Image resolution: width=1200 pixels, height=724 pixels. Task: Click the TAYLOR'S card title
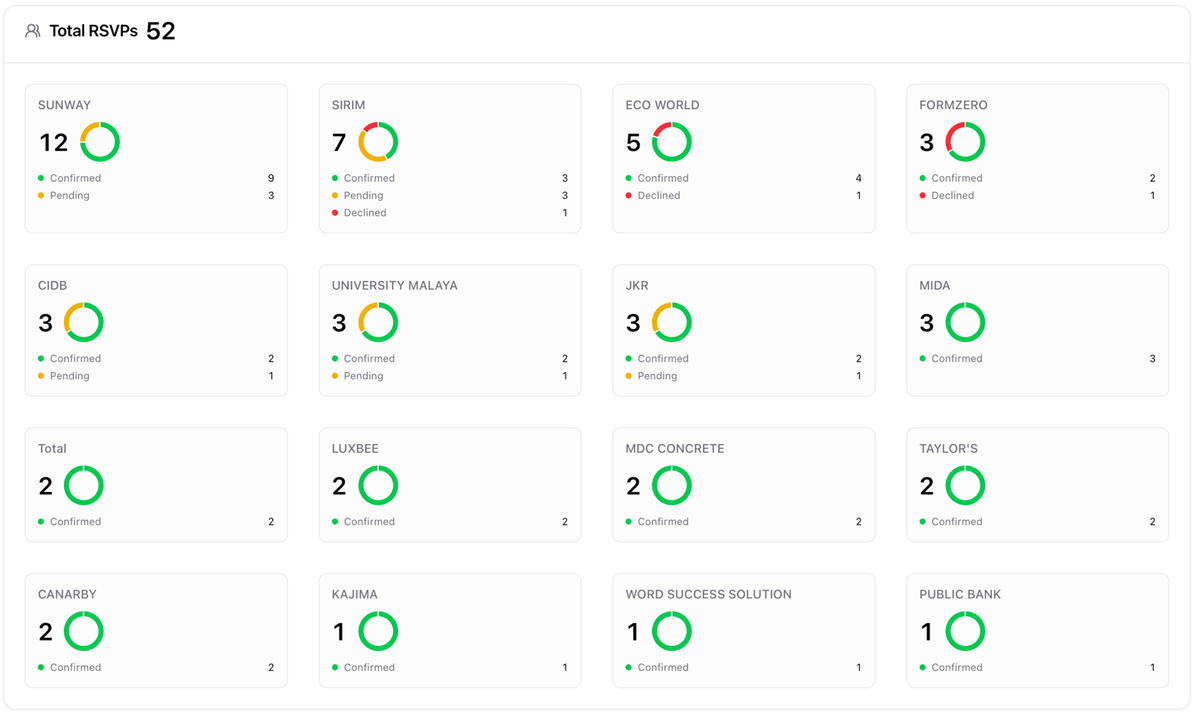(949, 448)
